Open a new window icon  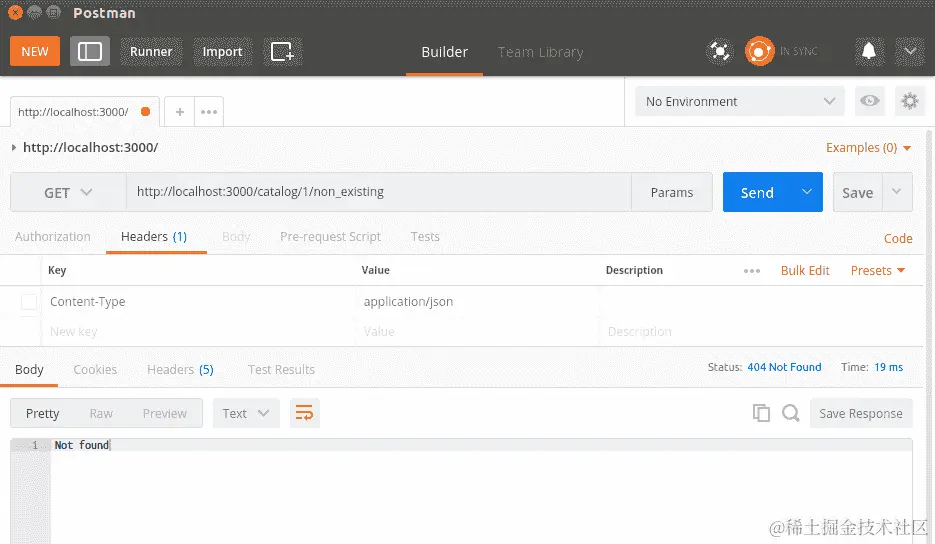[x=282, y=51]
